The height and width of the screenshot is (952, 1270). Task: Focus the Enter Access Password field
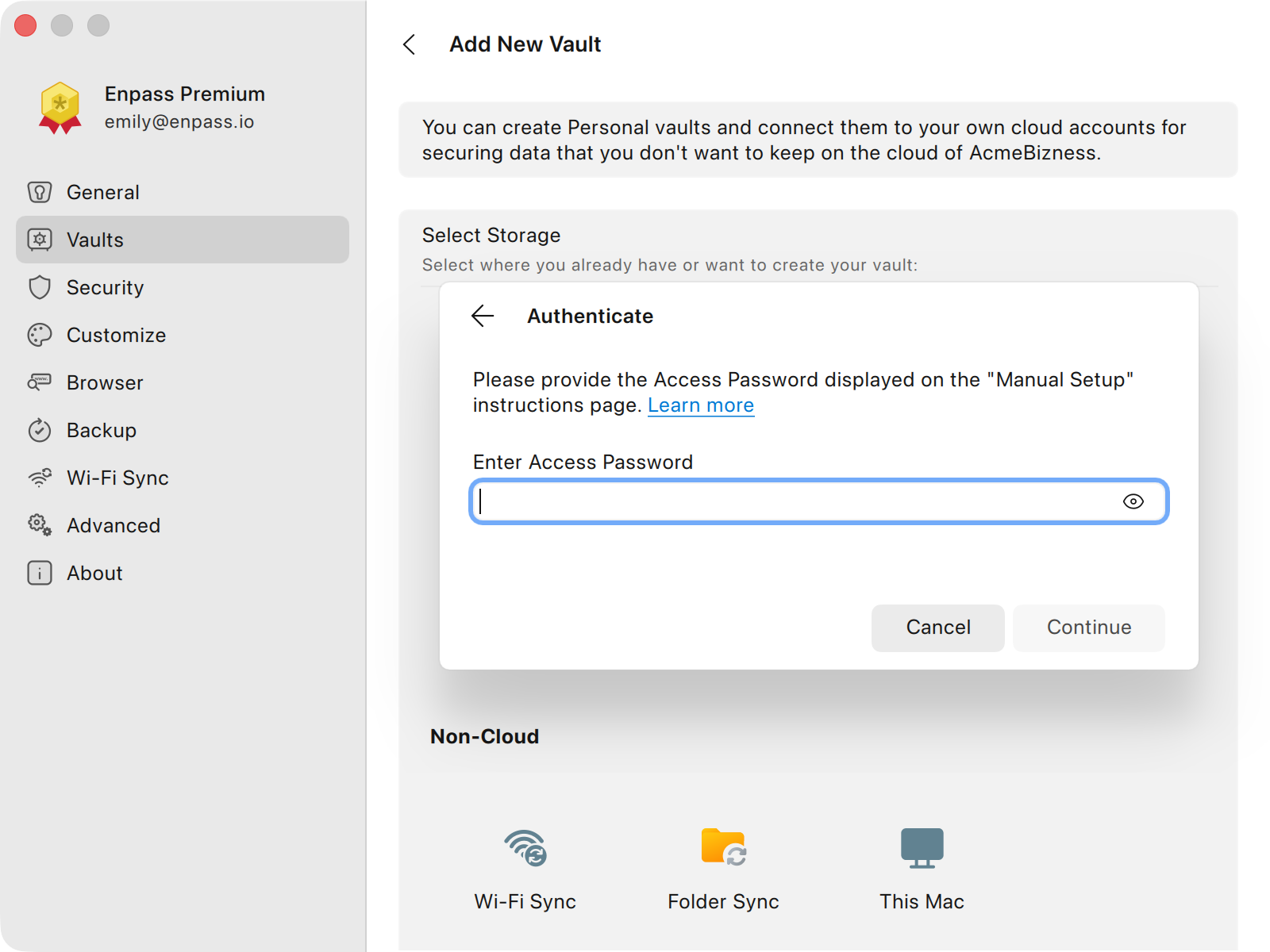819,501
